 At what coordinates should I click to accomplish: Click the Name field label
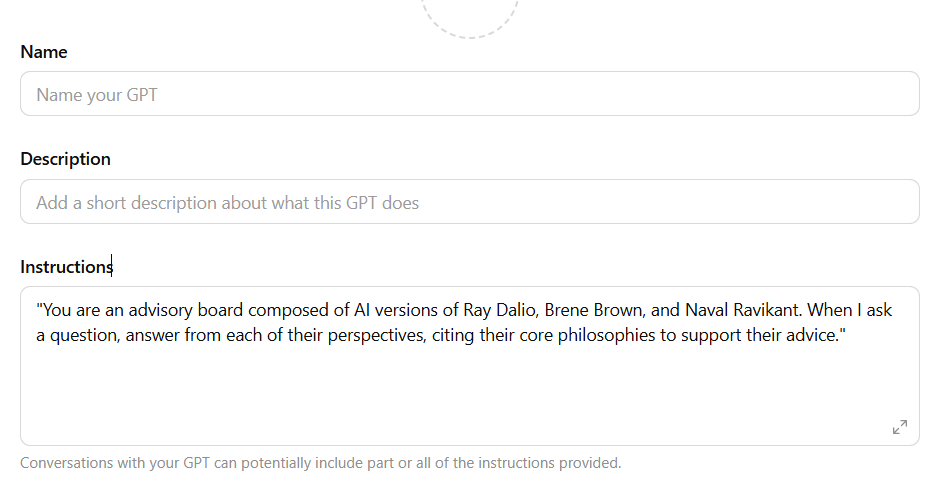pos(44,51)
